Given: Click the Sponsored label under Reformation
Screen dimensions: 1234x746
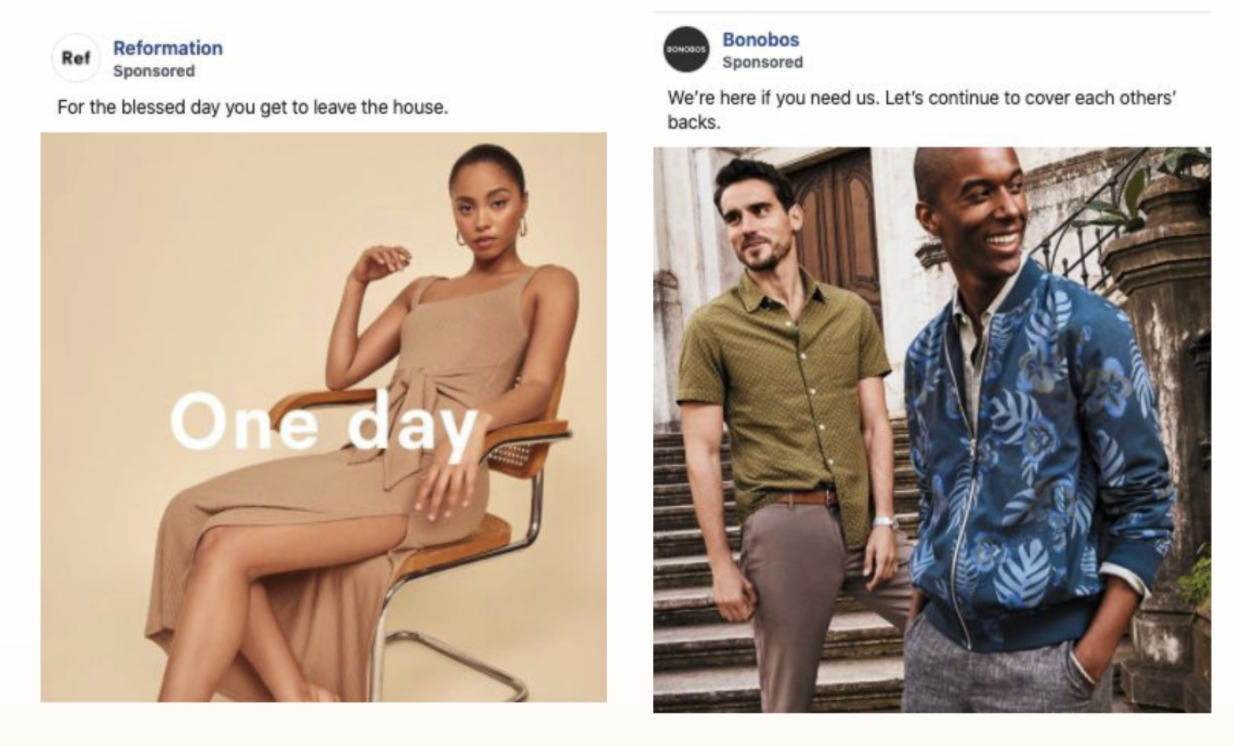Looking at the screenshot, I should pos(154,71).
